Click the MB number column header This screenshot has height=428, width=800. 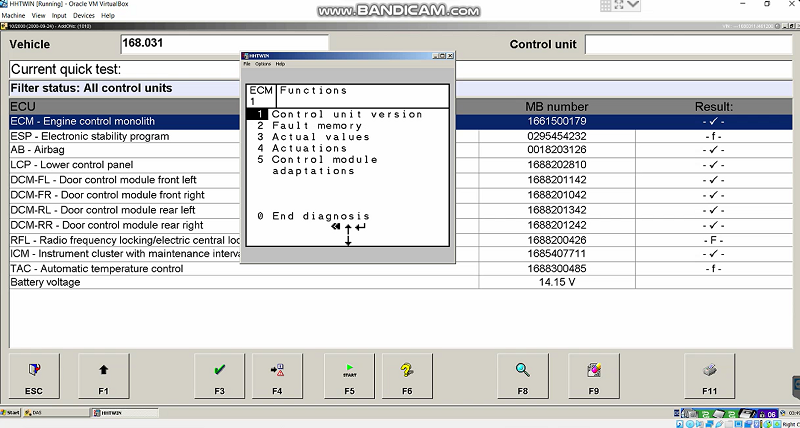point(557,107)
